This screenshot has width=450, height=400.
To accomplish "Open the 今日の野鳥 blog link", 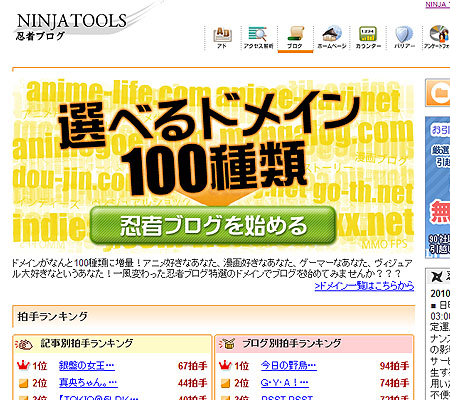I will coord(289,366).
